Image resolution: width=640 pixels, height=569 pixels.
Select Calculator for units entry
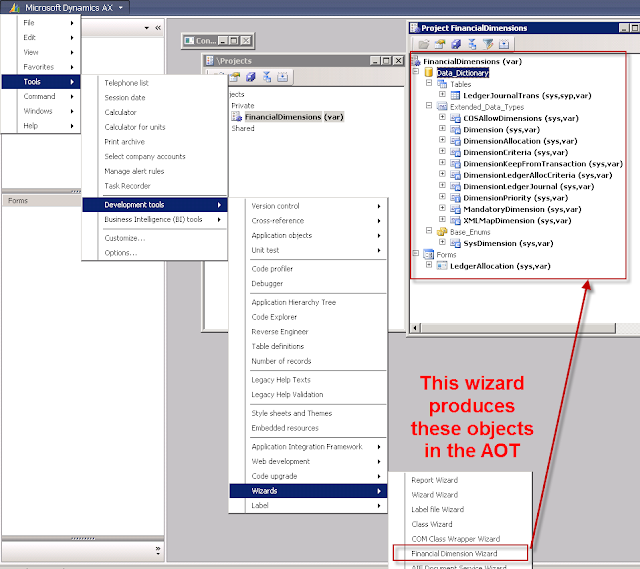click(155, 127)
